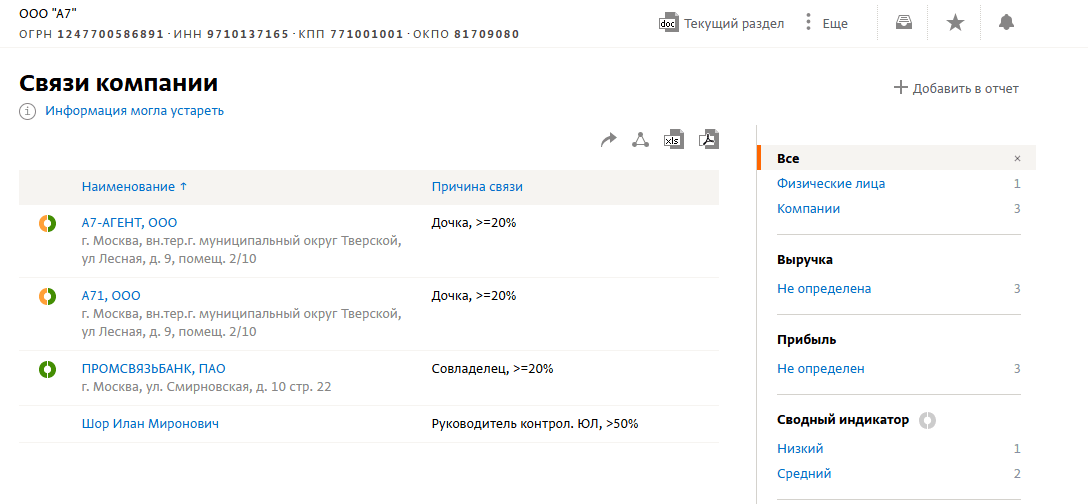Click the star favorites icon
1088x504 pixels.
click(x=955, y=23)
